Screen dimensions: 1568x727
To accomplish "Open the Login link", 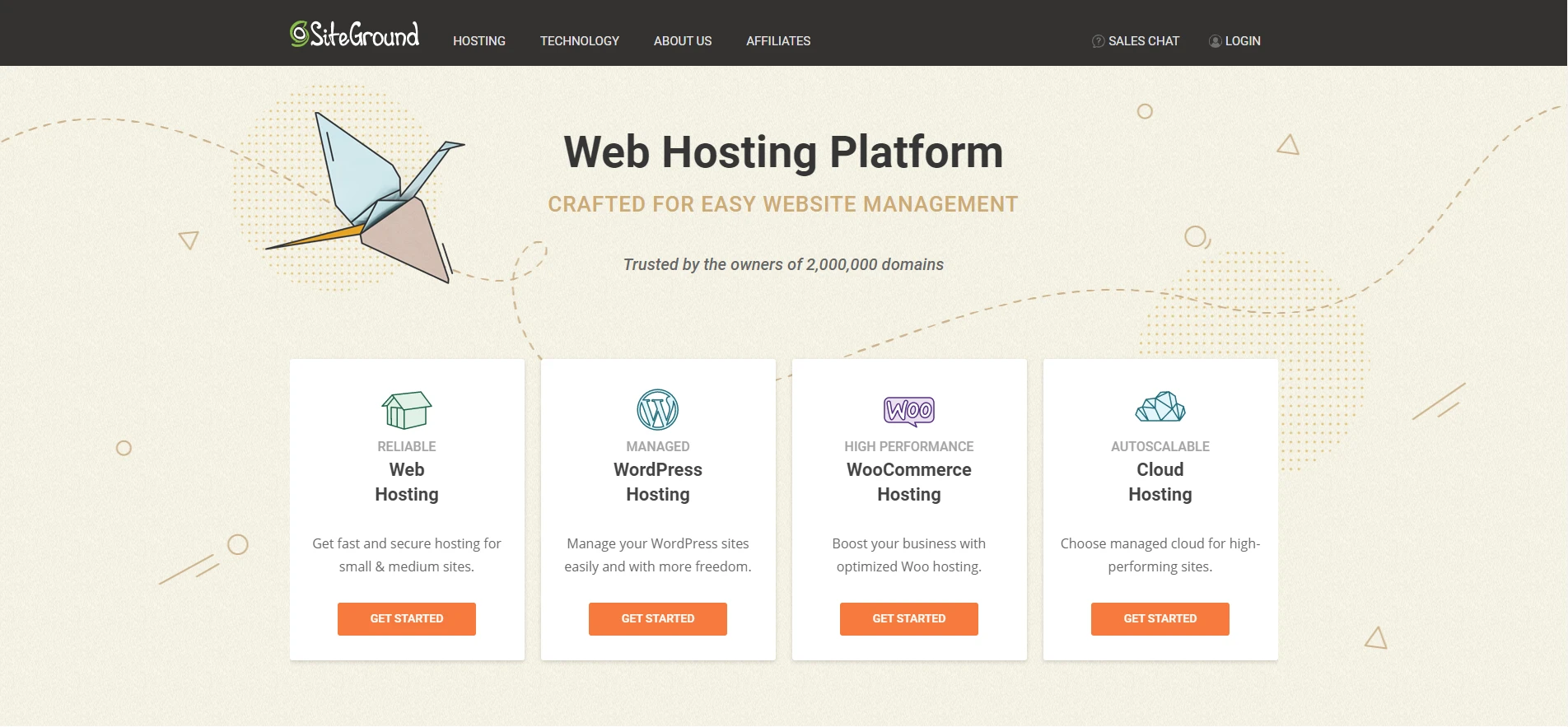I will pos(1243,41).
